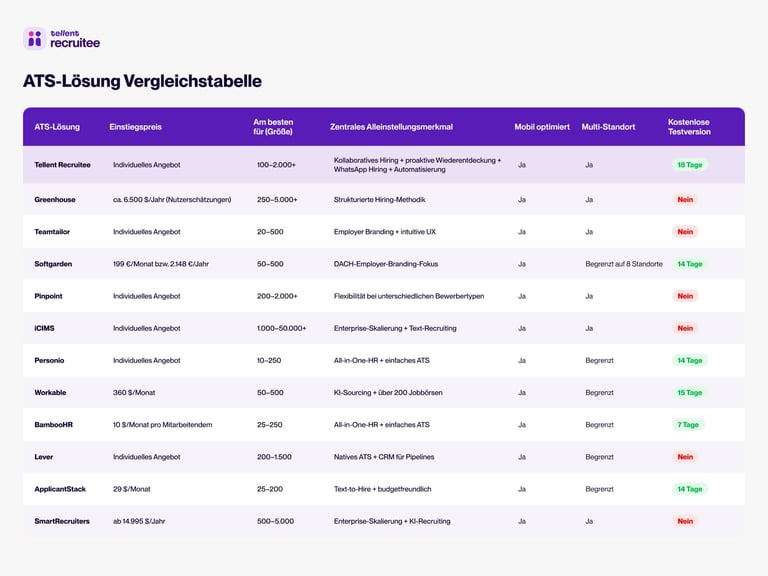Click 'Employer Branding + intuitive UX' cell
The height and width of the screenshot is (576, 768).
[x=384, y=232]
